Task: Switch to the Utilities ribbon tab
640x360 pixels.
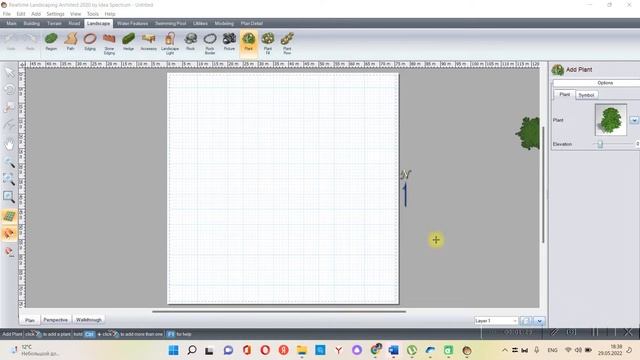Action: tap(200, 24)
